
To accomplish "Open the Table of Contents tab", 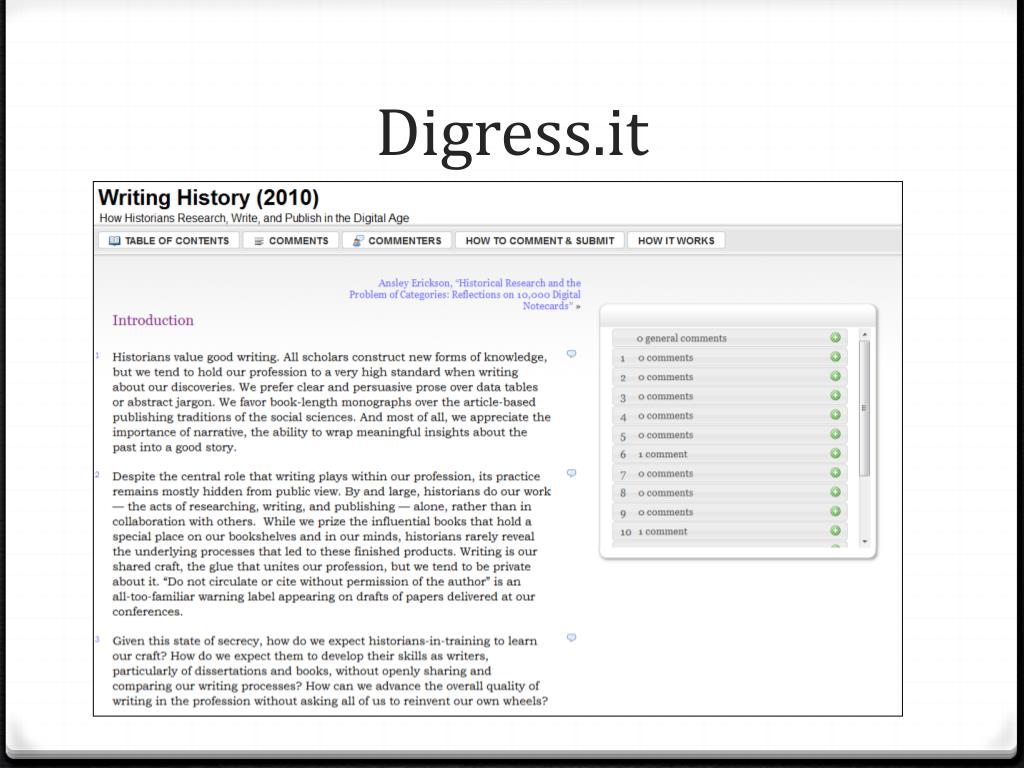I will click(x=169, y=240).
